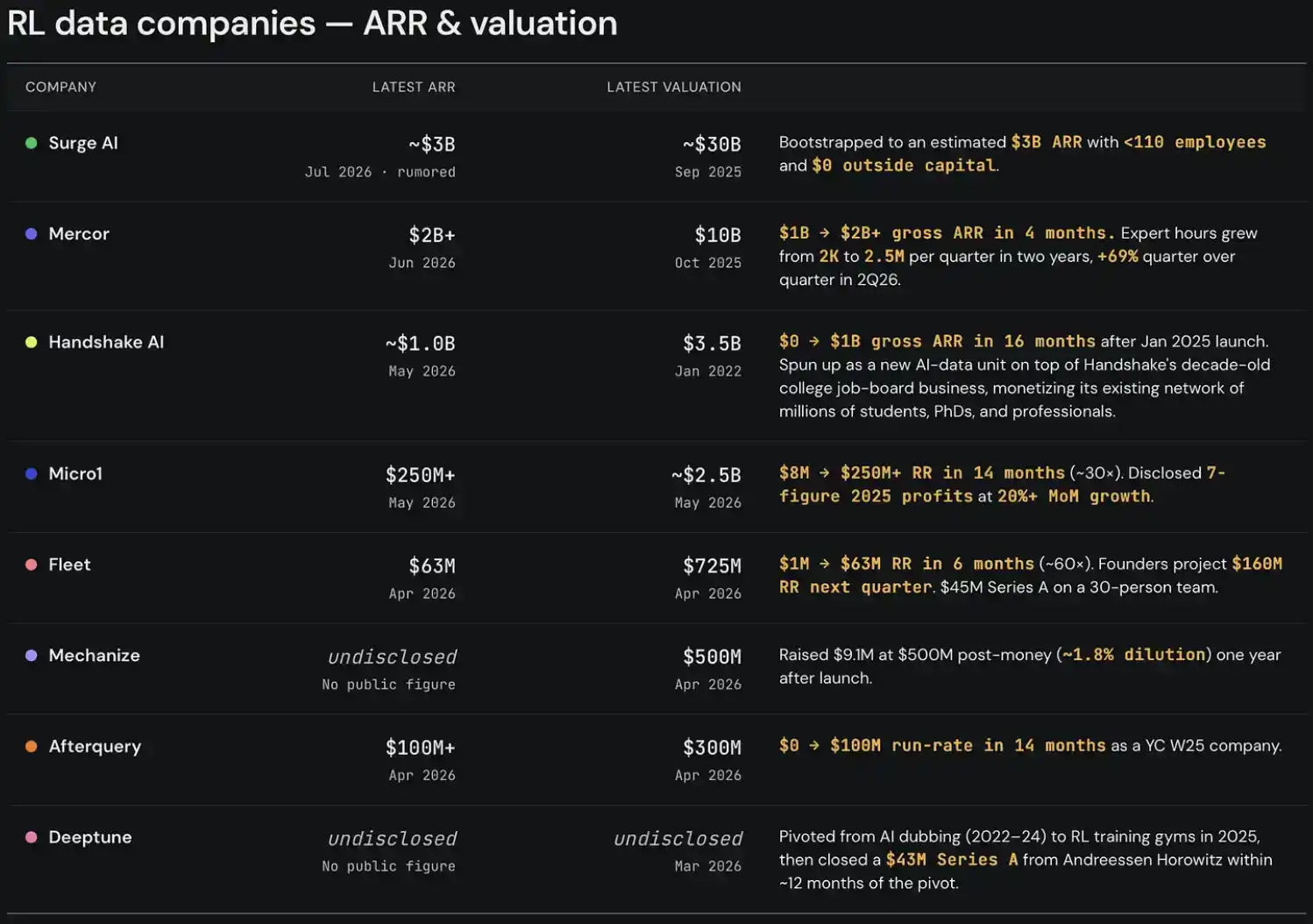The width and height of the screenshot is (1313, 924).
Task: Click the RL data companies page title
Action: [312, 23]
